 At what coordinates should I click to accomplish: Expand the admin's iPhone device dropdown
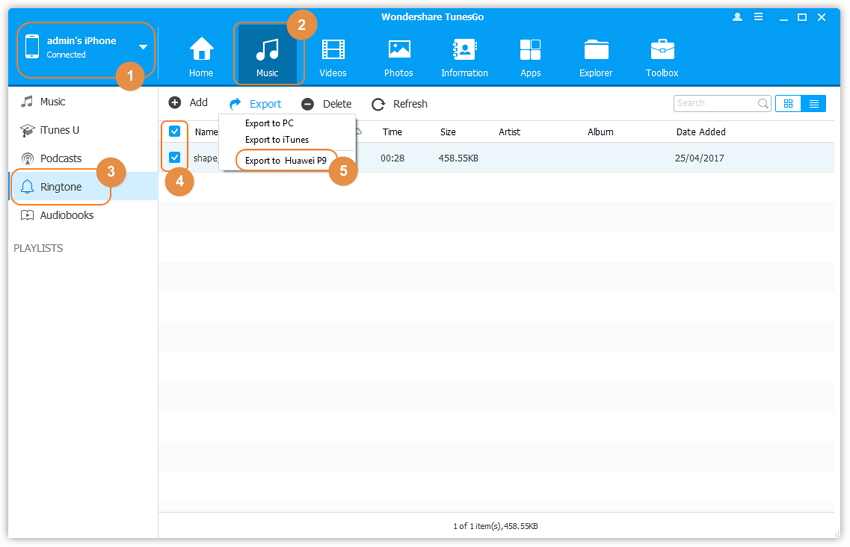coord(143,47)
